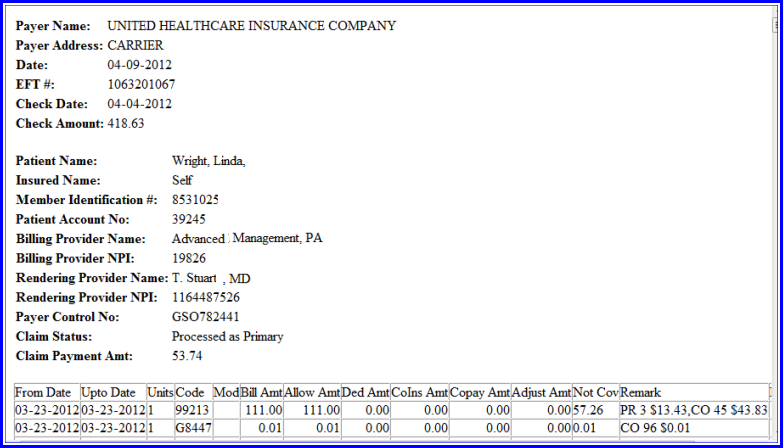Image resolution: width=783 pixels, height=448 pixels.
Task: Click the Billing Provider Name value
Action: (247, 239)
